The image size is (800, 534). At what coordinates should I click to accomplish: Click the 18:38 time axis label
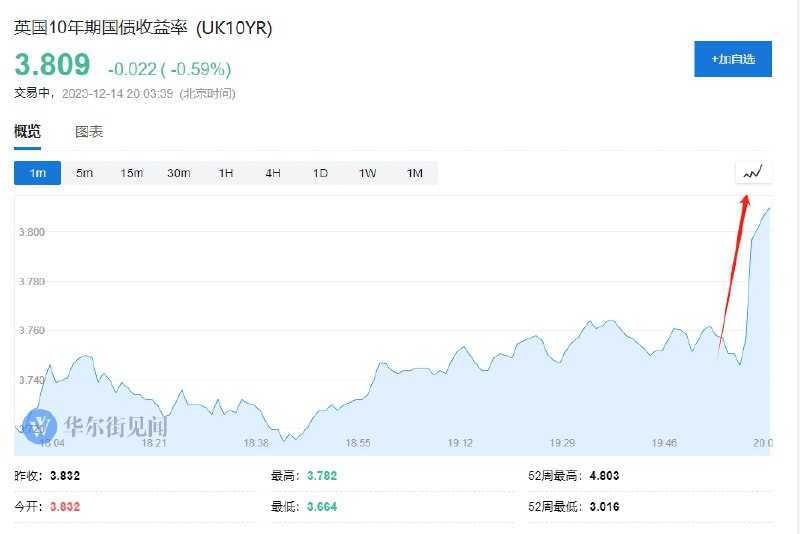point(256,443)
